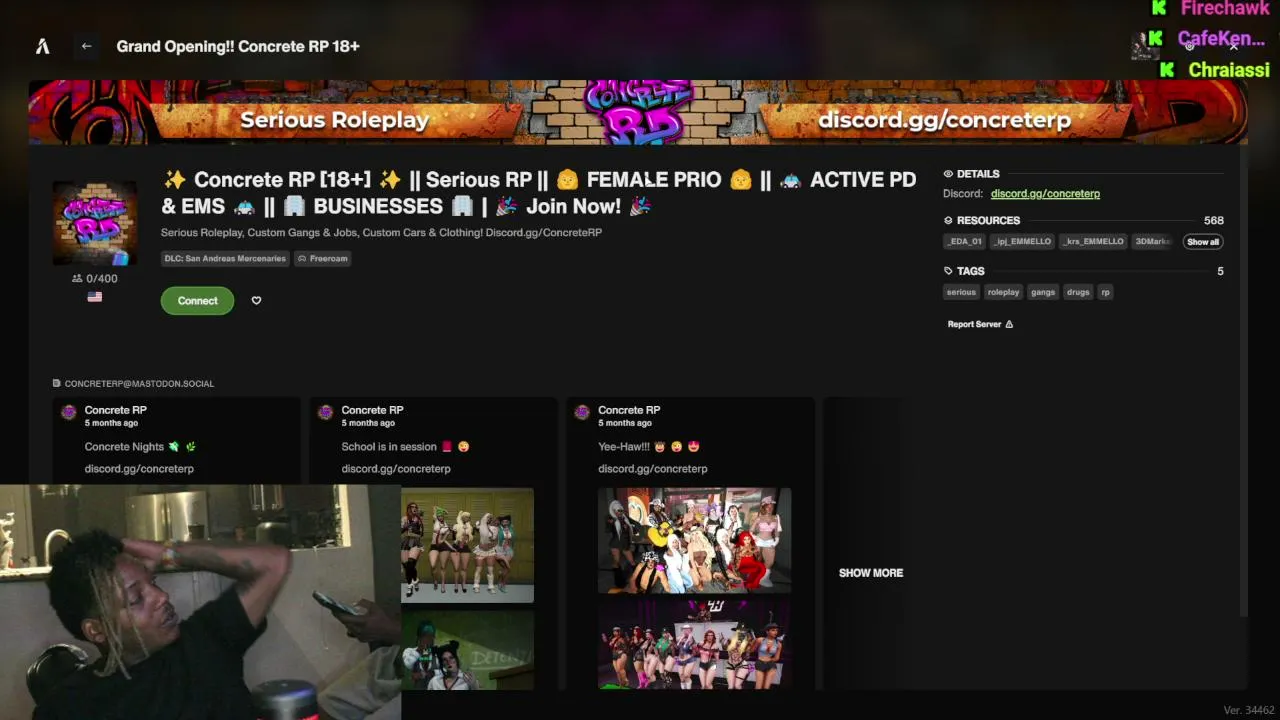Open discord link in Yee-Haw post
The width and height of the screenshot is (1280, 720).
[653, 469]
